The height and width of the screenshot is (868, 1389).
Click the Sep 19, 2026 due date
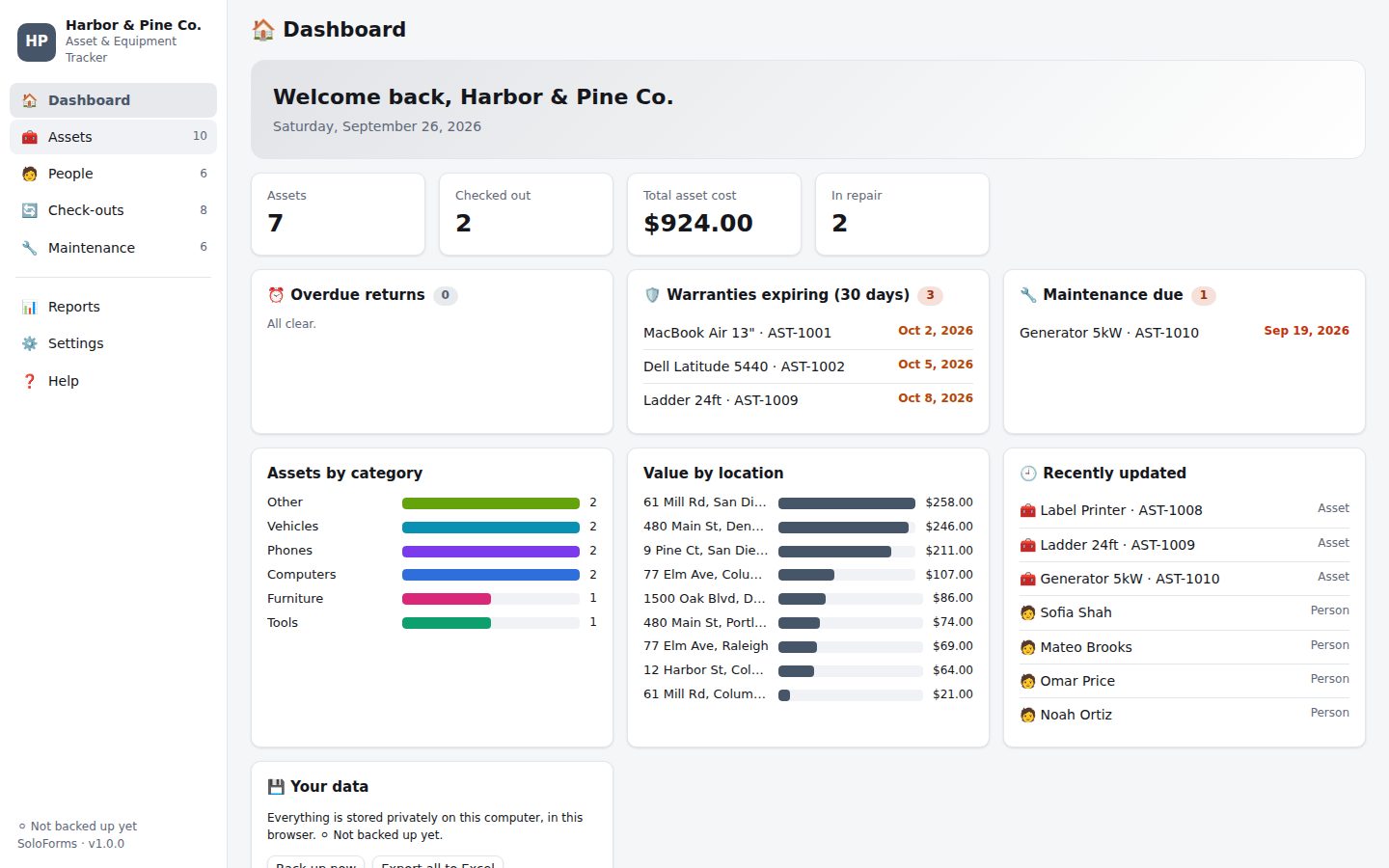click(x=1306, y=331)
